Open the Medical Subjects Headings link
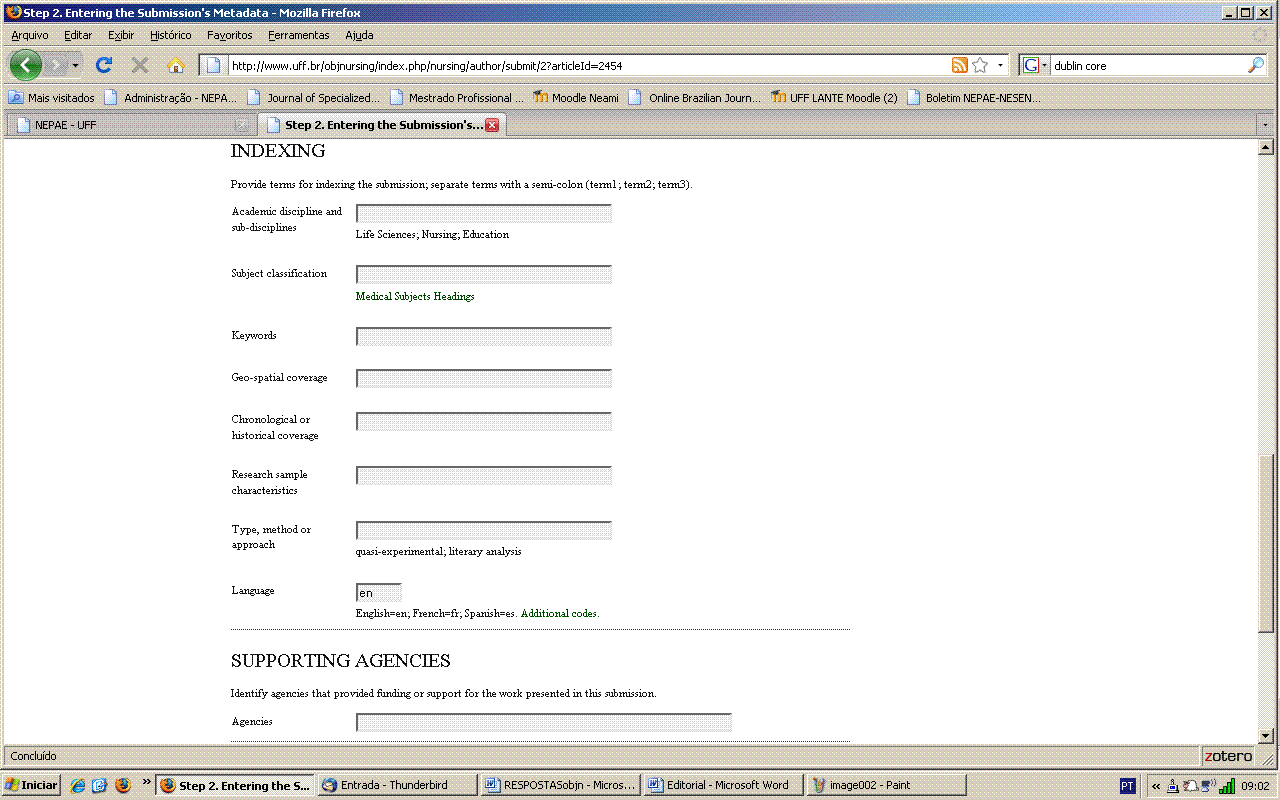 click(414, 297)
